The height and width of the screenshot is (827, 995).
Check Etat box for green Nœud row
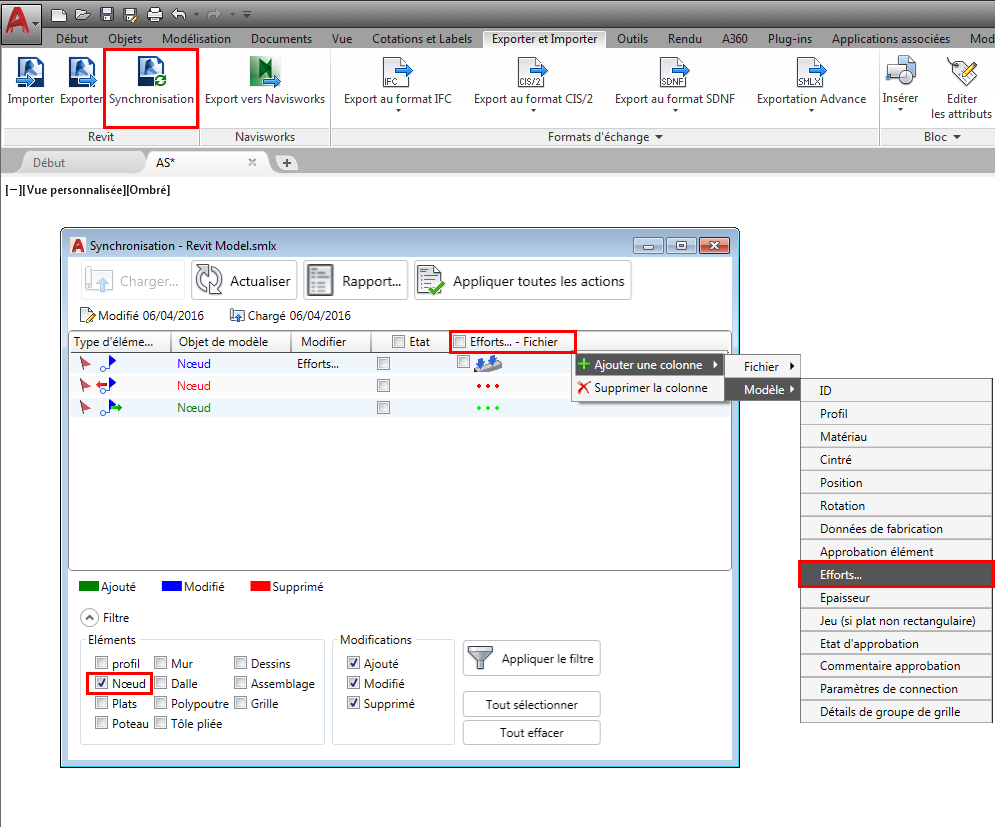coord(383,407)
